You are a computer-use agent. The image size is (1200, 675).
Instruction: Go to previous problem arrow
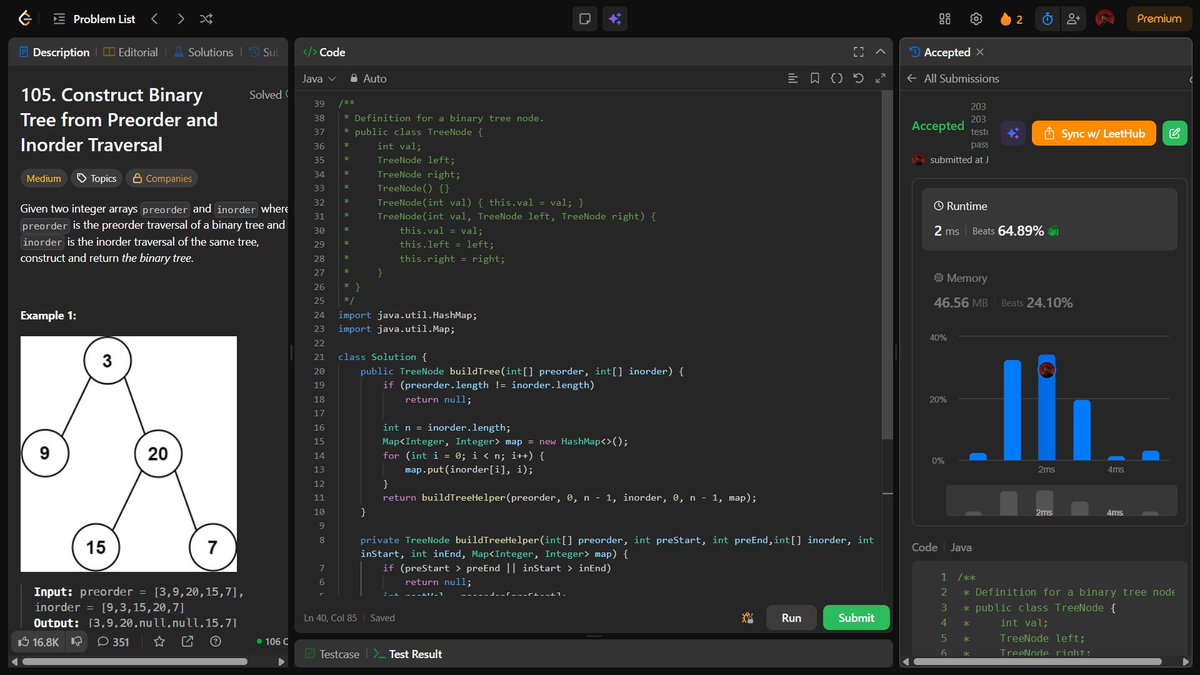[154, 18]
